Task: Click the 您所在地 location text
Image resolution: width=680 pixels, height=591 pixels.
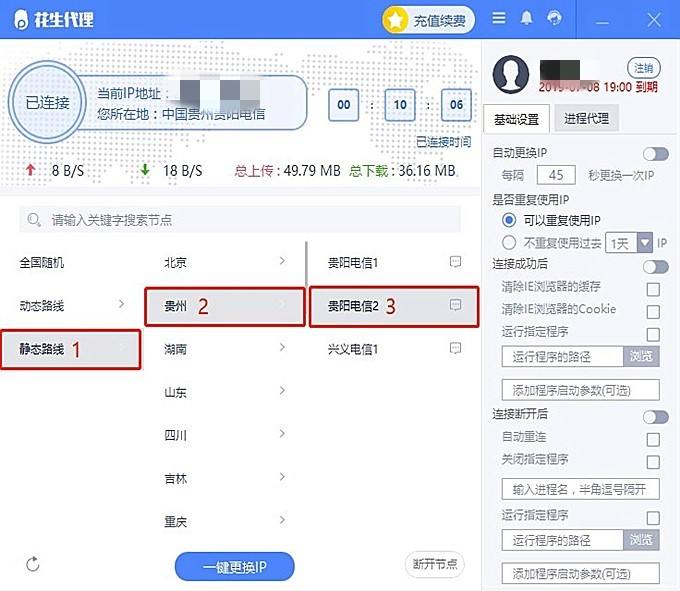Action: pyautogui.click(x=181, y=114)
